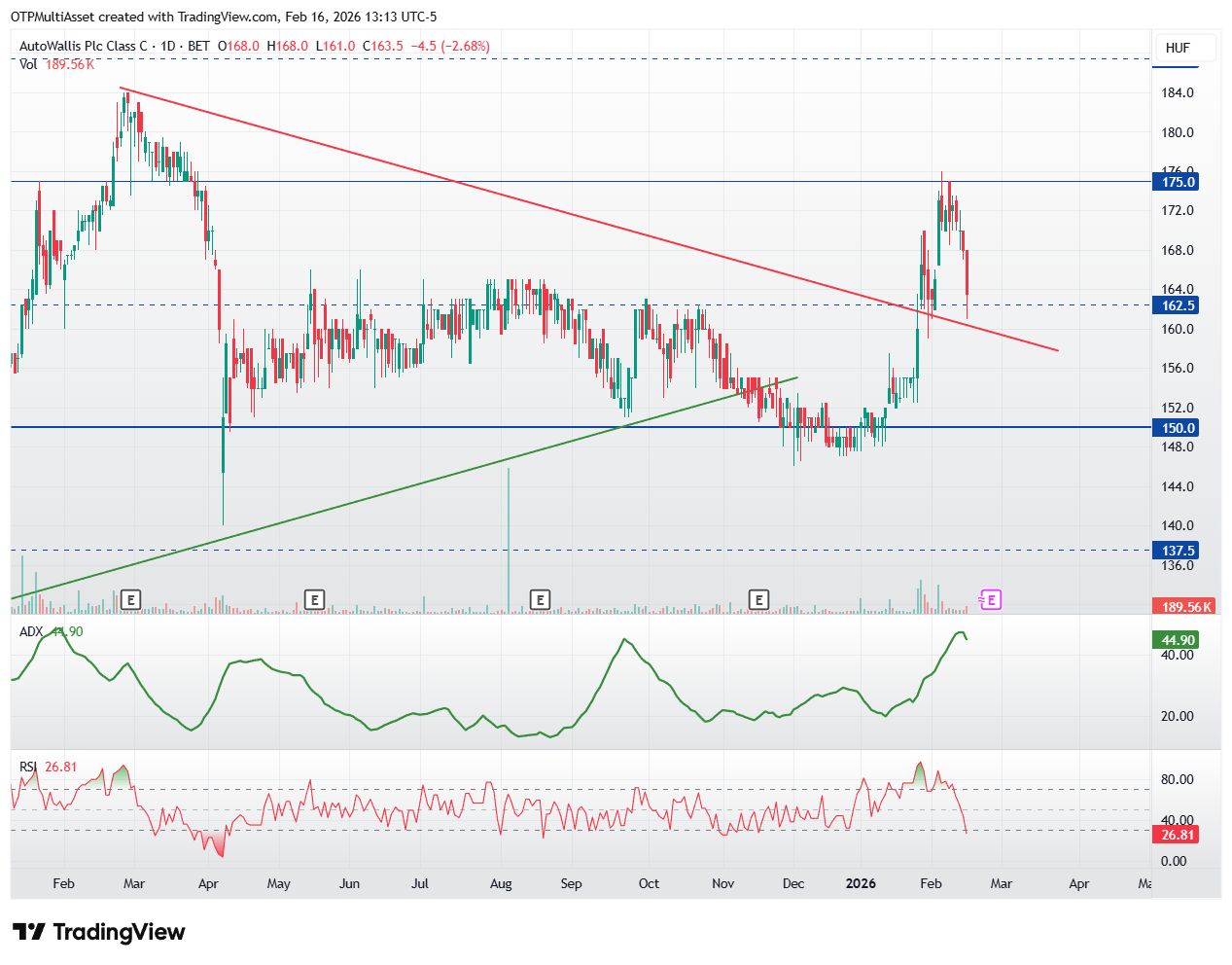Select the 137.5 dashed line price label

(x=1177, y=551)
